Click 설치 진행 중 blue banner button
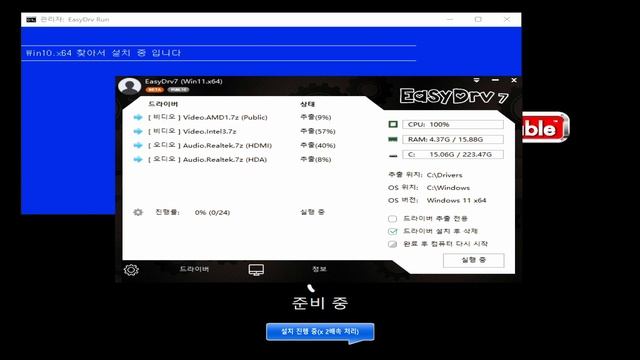The width and height of the screenshot is (640, 360). point(320,332)
